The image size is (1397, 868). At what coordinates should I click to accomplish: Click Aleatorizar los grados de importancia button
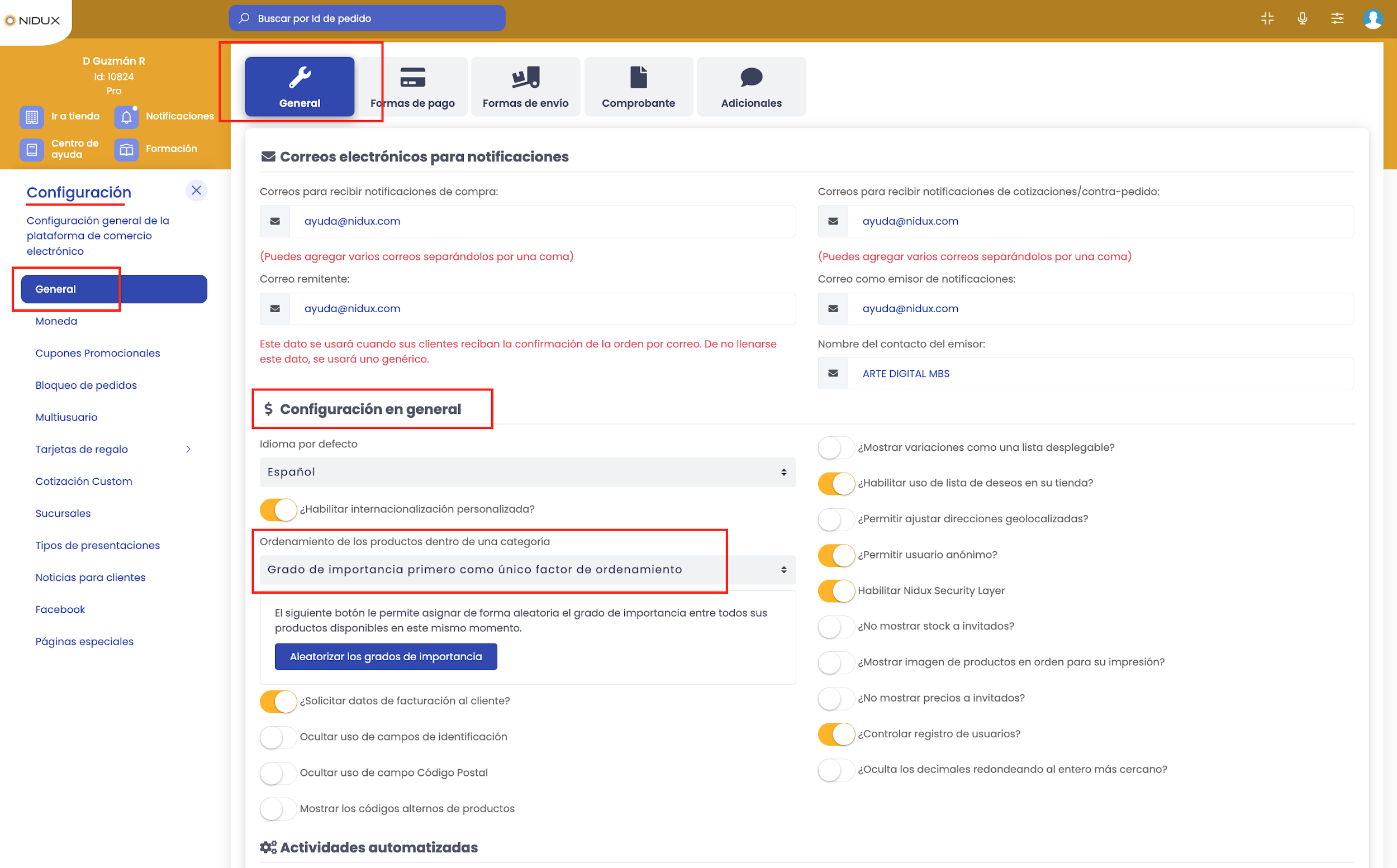click(386, 656)
